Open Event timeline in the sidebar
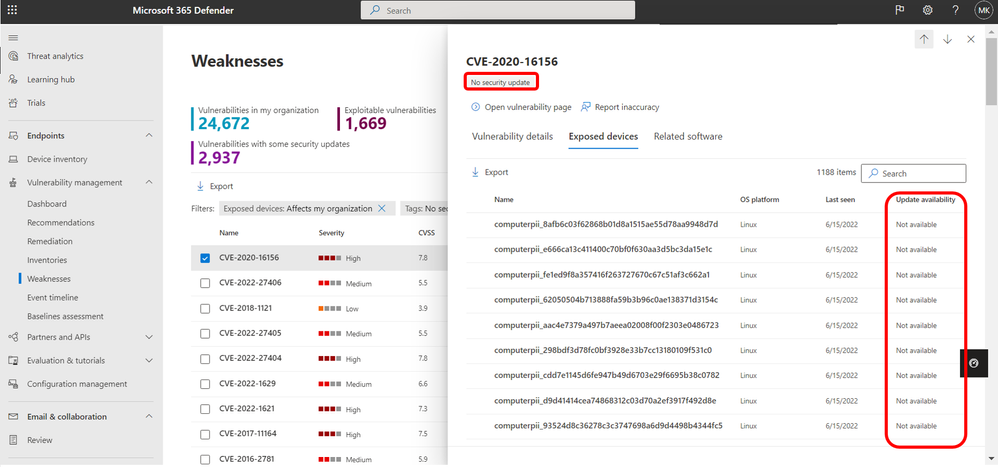 53,298
